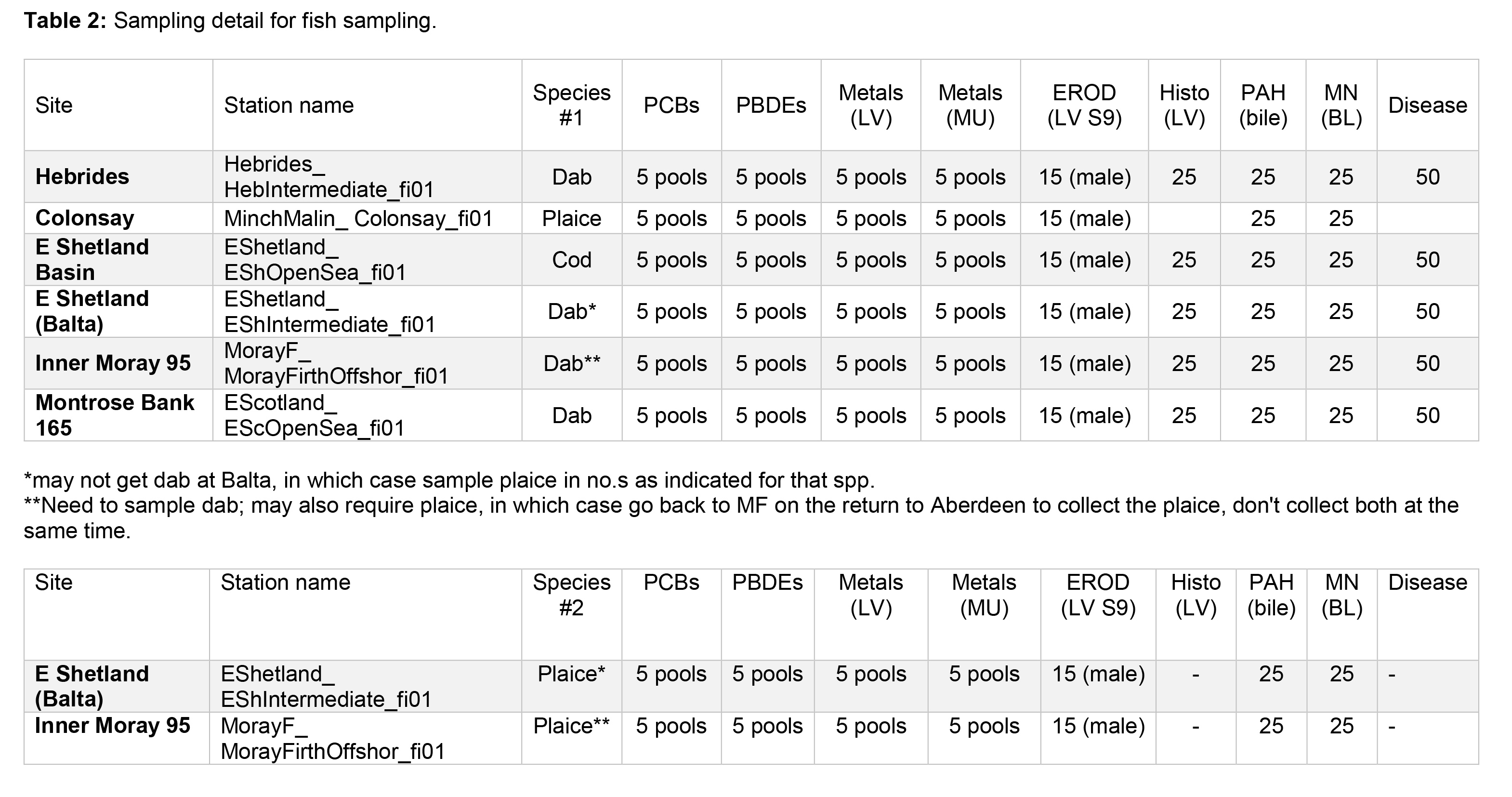Screen dimensions: 1512x797
Task: Select the Plaice** species cell
Action: point(571,727)
